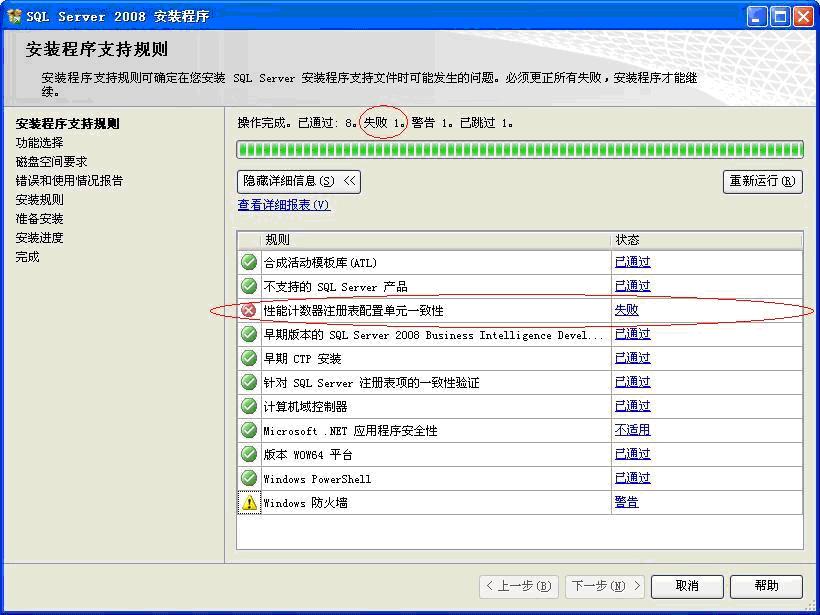Open the 查看详细报表(V) link
820x615 pixels.
click(284, 205)
